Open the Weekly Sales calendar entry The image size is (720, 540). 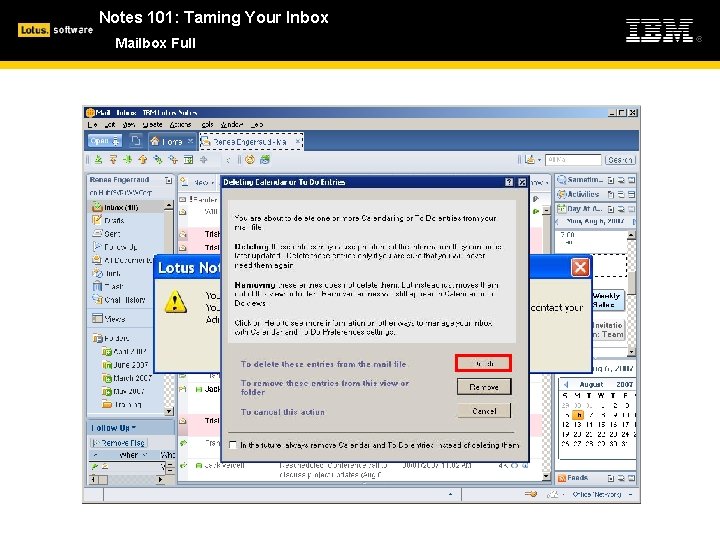607,300
